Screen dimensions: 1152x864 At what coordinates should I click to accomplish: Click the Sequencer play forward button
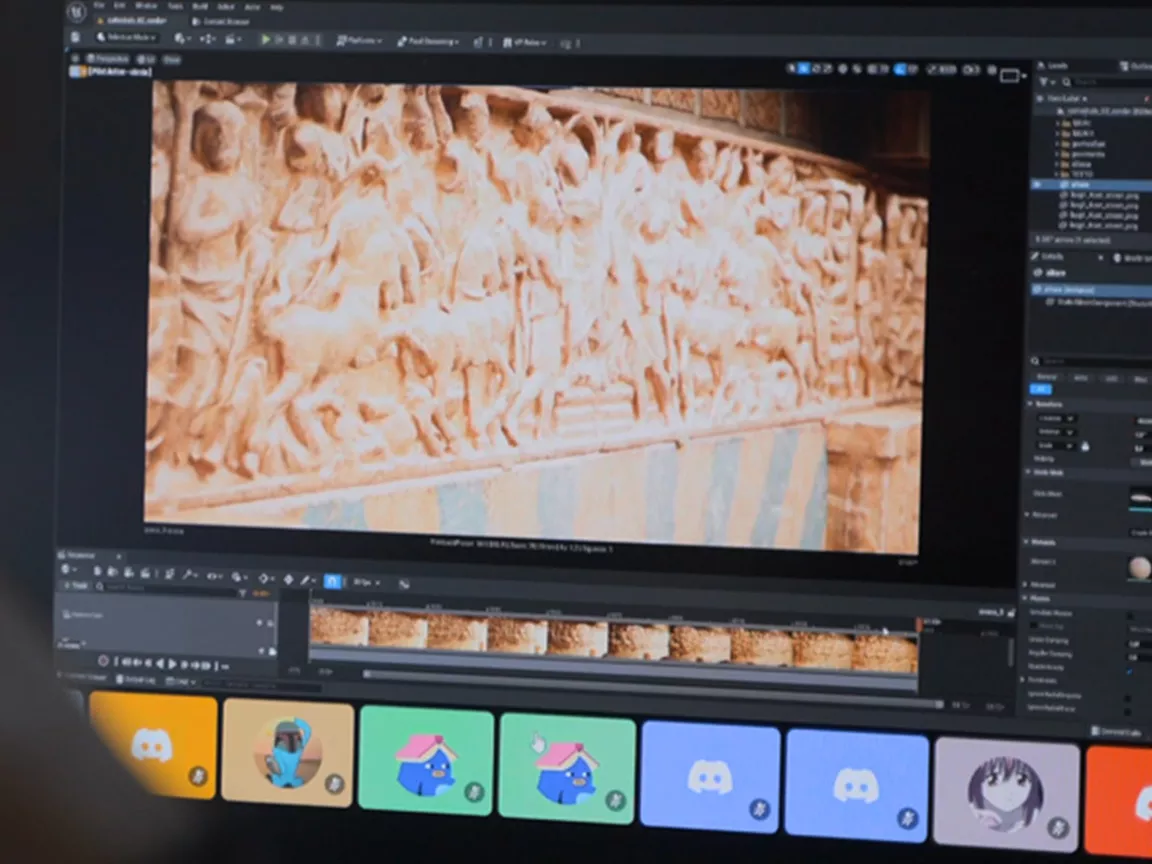(173, 664)
